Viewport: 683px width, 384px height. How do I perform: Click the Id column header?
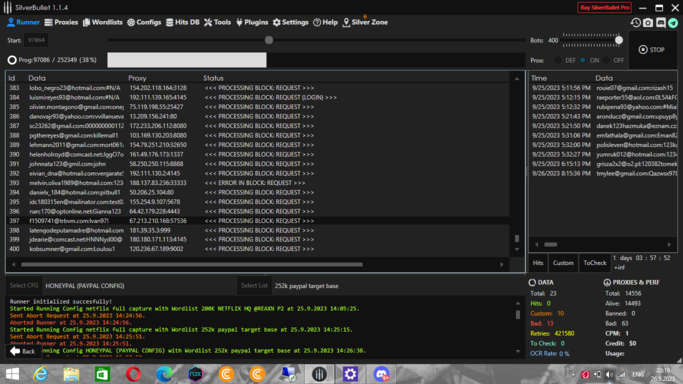point(12,78)
